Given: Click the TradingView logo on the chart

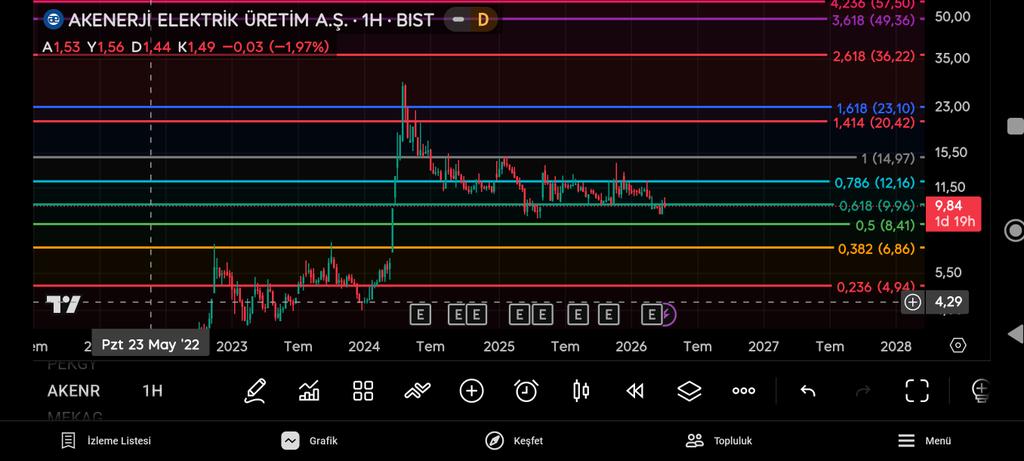Looking at the screenshot, I should tap(63, 304).
